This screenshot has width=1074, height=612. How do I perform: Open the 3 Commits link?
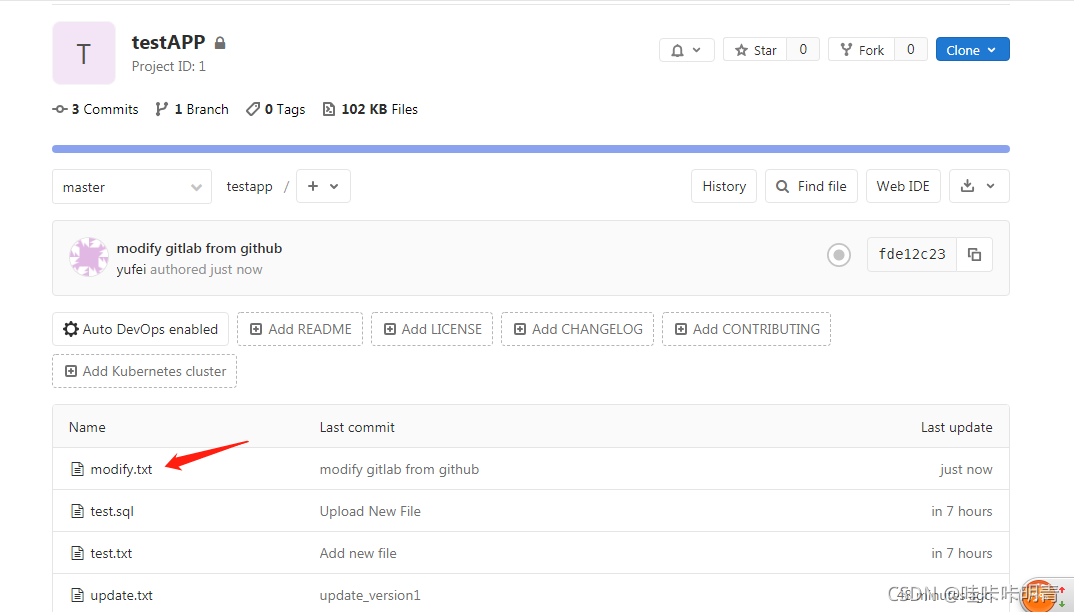95,109
